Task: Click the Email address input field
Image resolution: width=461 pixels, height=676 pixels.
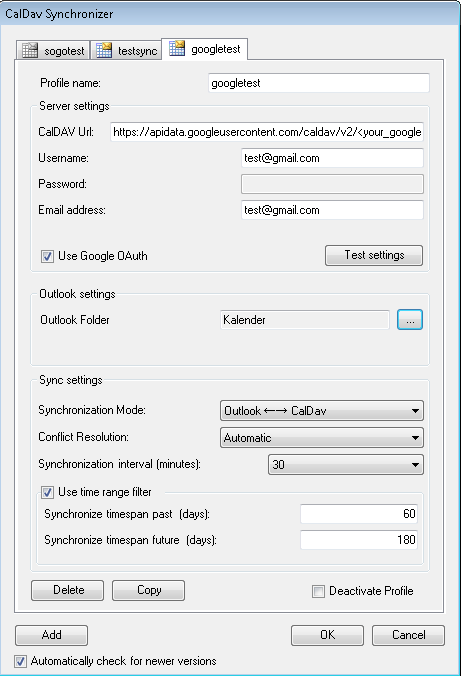Action: click(x=332, y=210)
